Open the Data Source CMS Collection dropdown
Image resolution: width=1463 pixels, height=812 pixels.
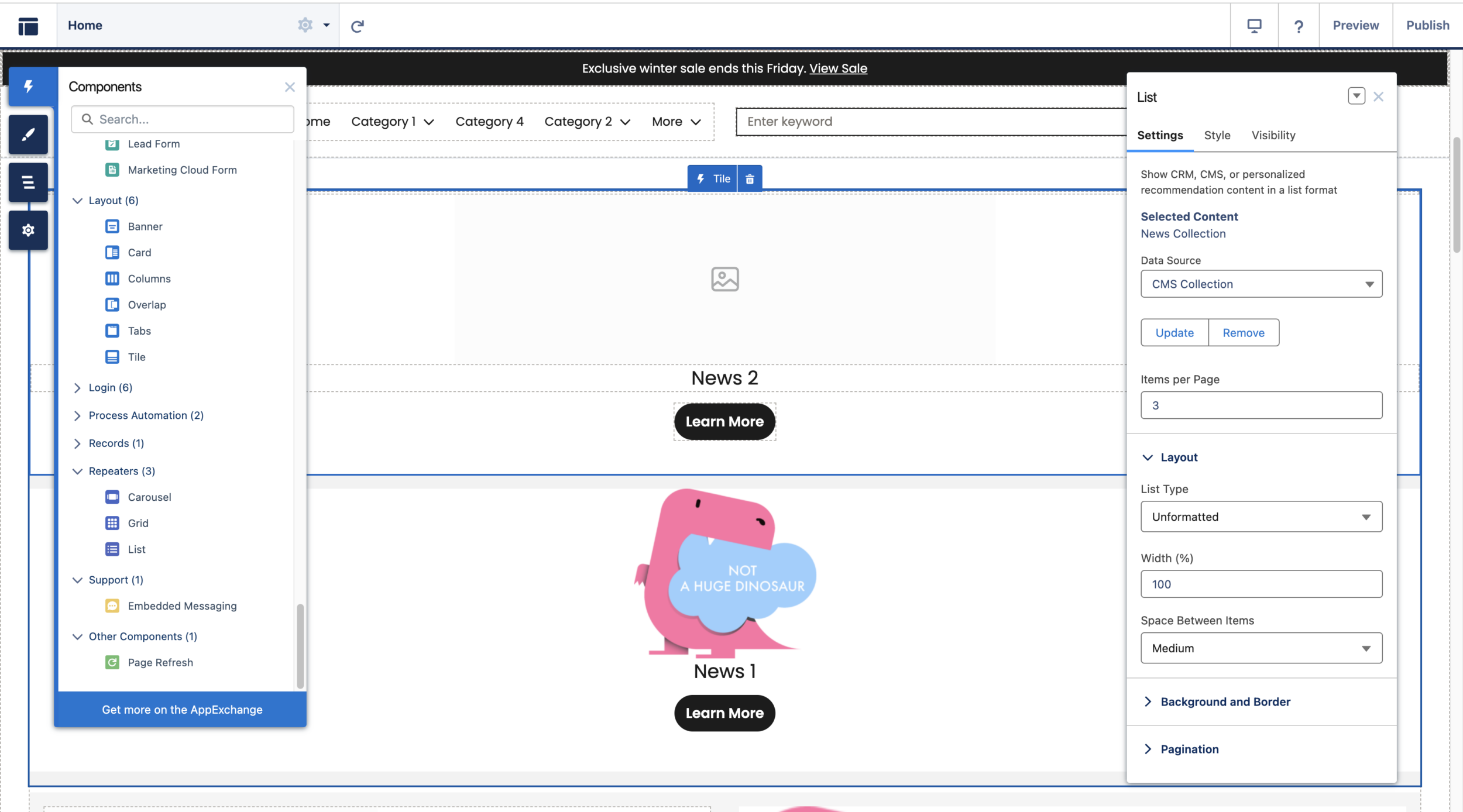point(1261,284)
